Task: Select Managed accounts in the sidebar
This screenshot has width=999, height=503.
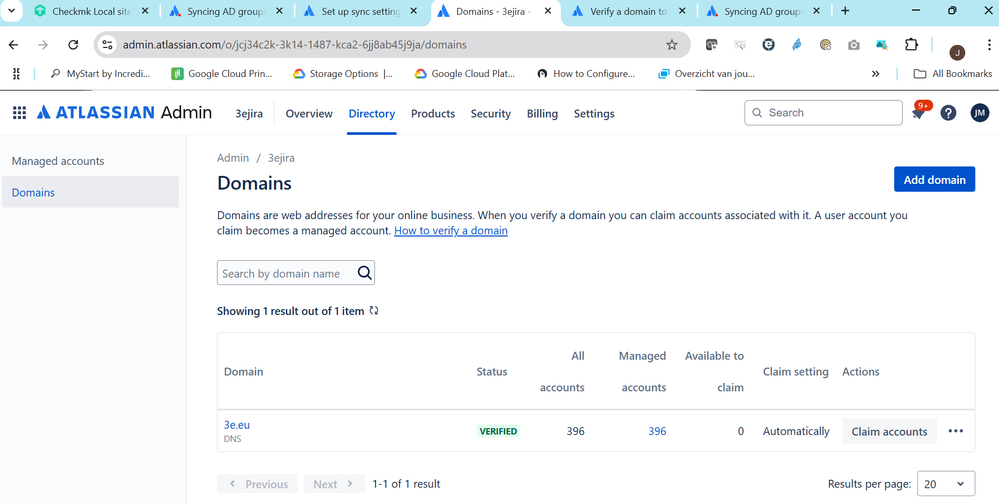Action: [x=90, y=161]
